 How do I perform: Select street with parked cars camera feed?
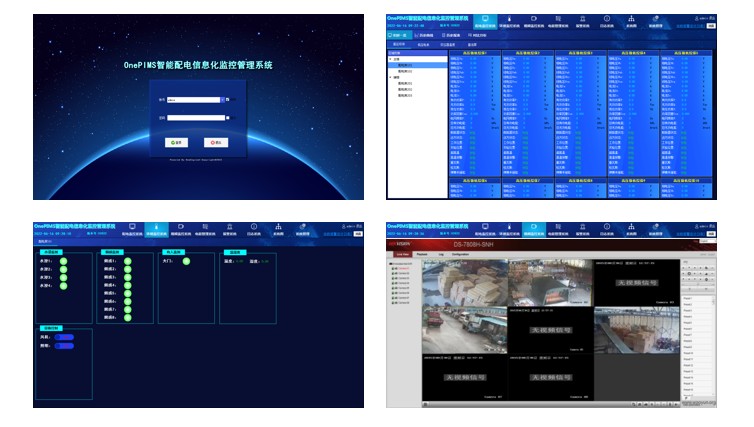(465, 330)
